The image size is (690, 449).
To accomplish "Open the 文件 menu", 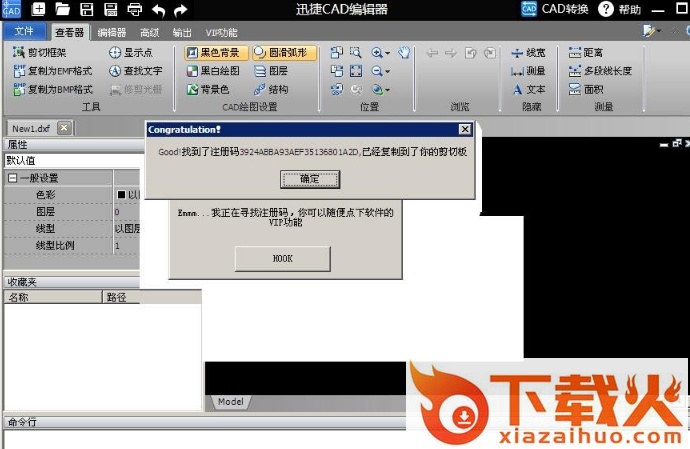I will [24, 31].
